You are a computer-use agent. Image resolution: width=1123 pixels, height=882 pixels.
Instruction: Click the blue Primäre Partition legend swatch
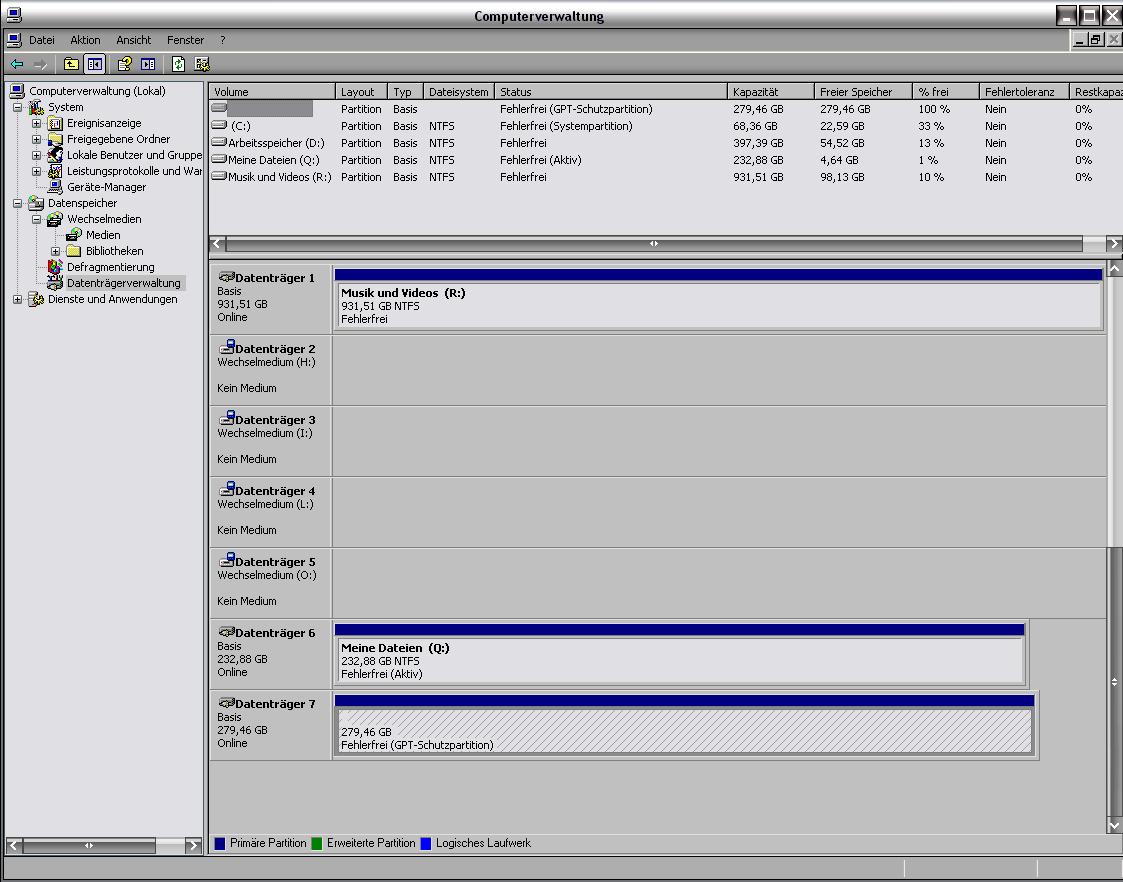(x=220, y=843)
